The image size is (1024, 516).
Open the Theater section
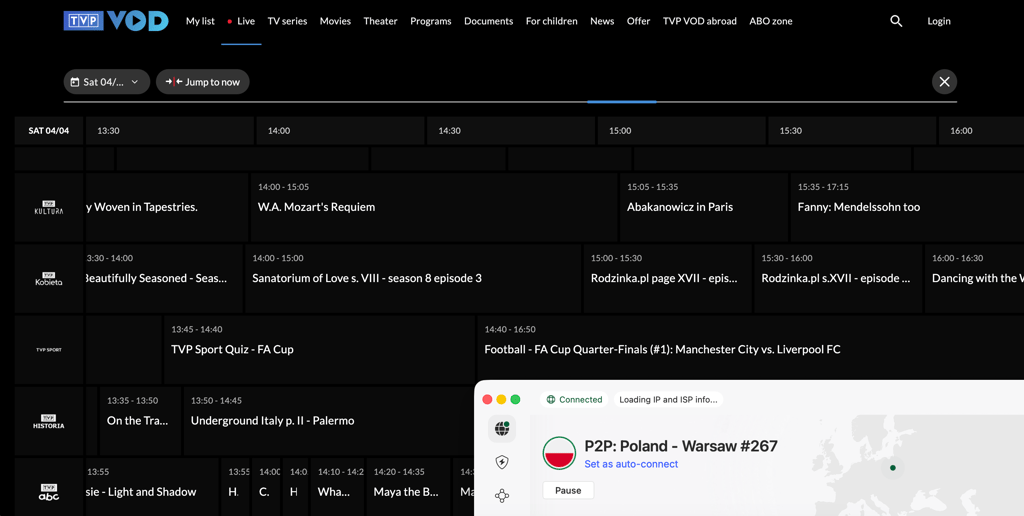tap(381, 21)
